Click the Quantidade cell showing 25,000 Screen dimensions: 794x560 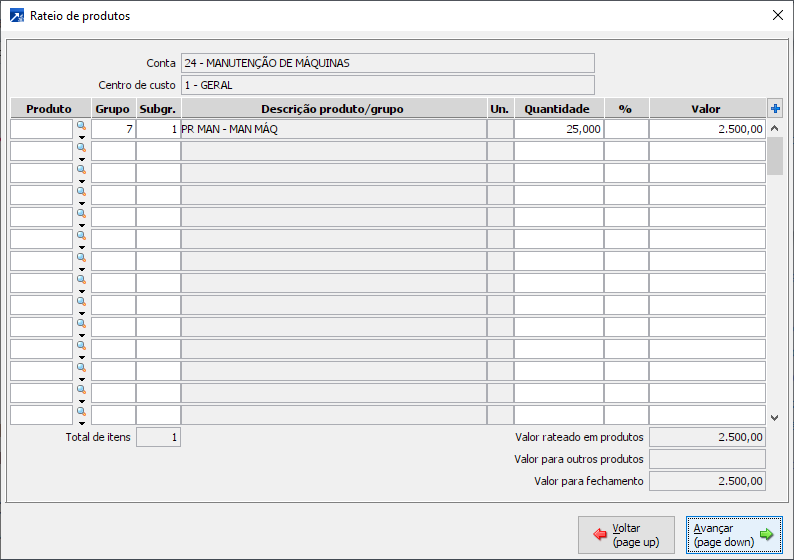click(x=559, y=129)
